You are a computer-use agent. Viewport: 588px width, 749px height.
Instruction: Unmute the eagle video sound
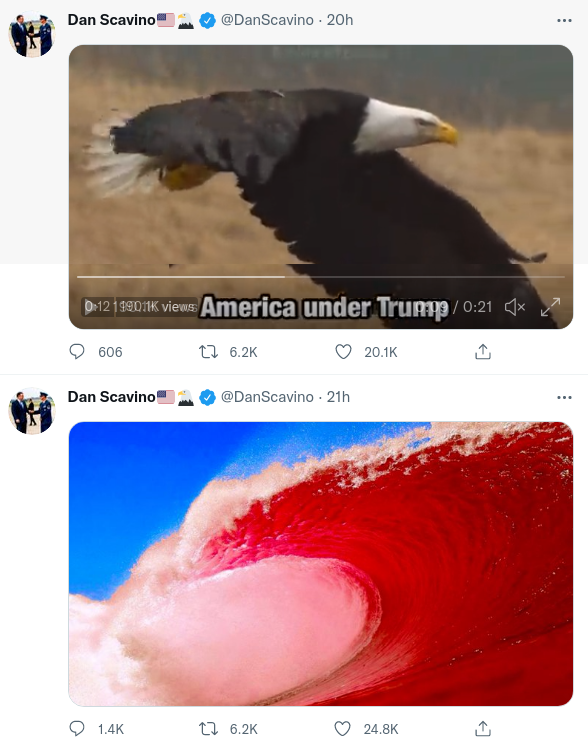coord(514,307)
